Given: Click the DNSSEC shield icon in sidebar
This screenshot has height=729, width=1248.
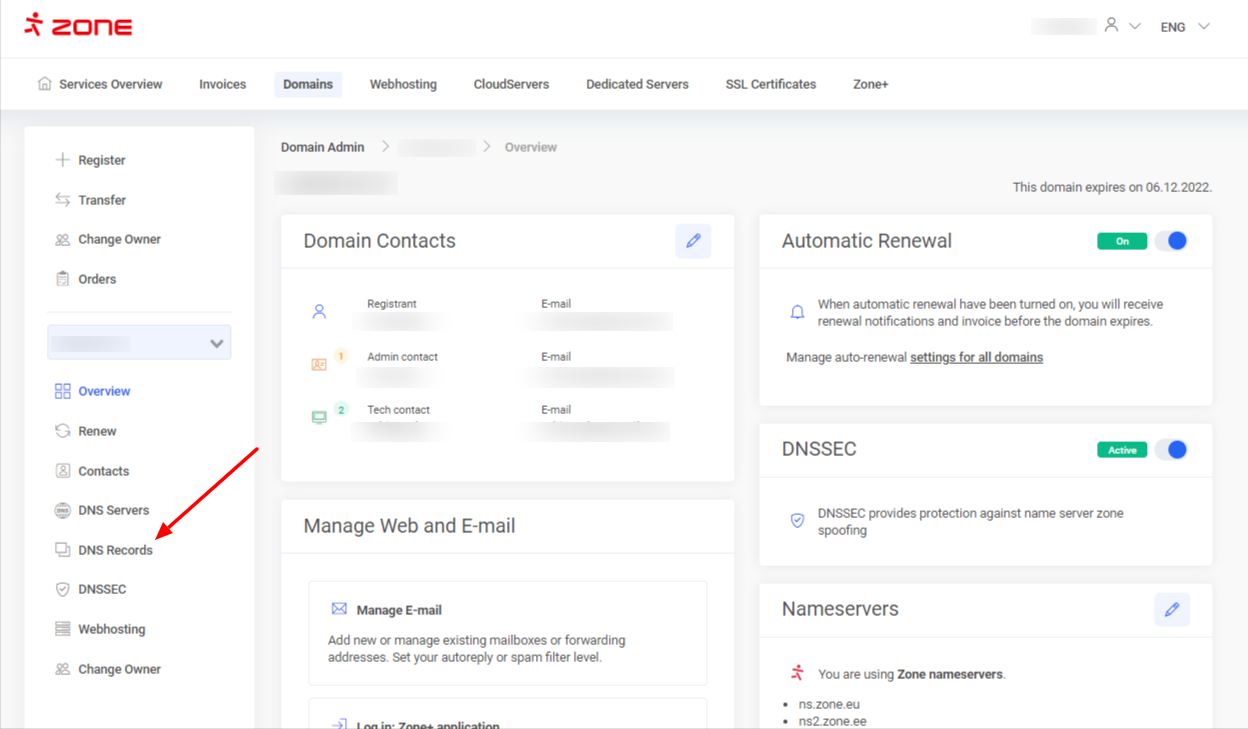Looking at the screenshot, I should point(62,590).
